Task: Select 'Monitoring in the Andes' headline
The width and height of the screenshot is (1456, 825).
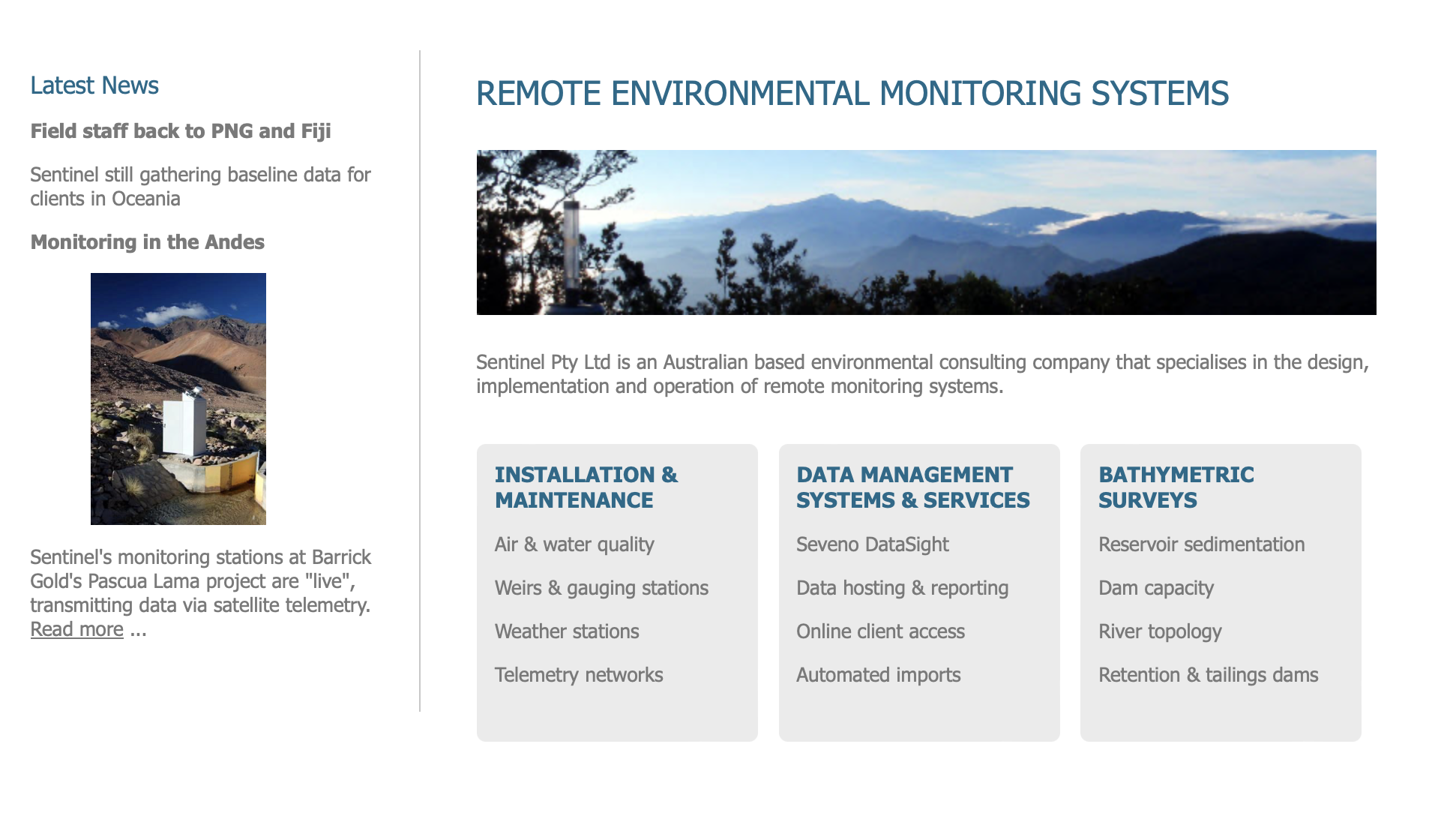Action: (x=147, y=242)
